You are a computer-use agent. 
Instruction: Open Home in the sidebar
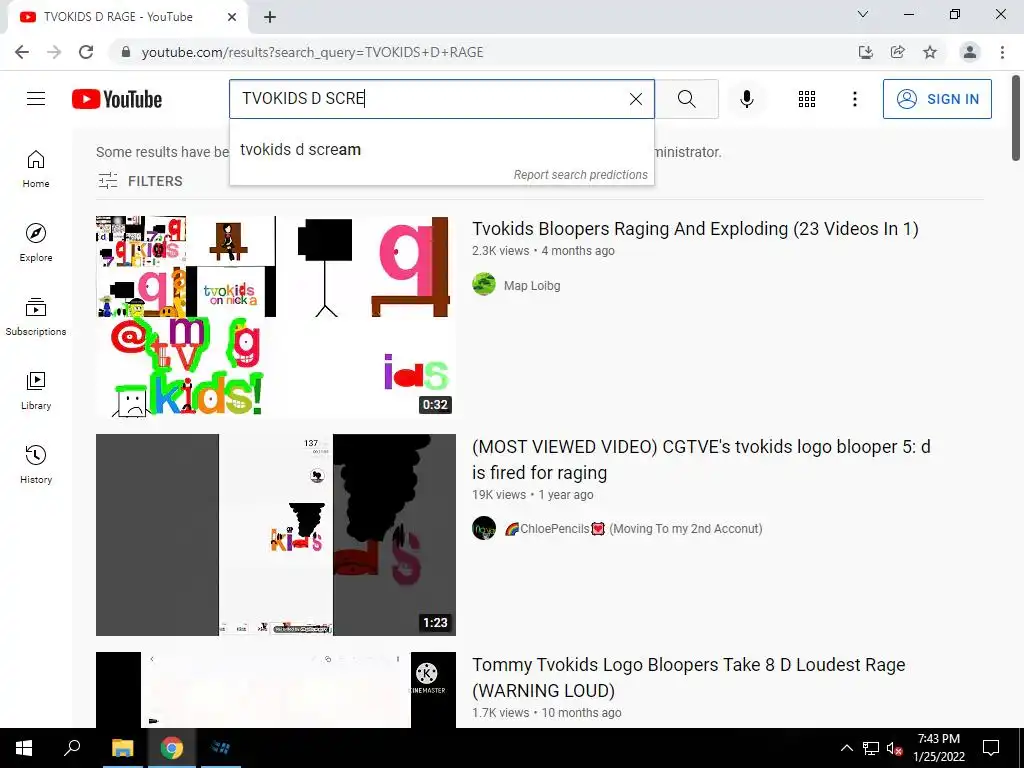point(36,169)
